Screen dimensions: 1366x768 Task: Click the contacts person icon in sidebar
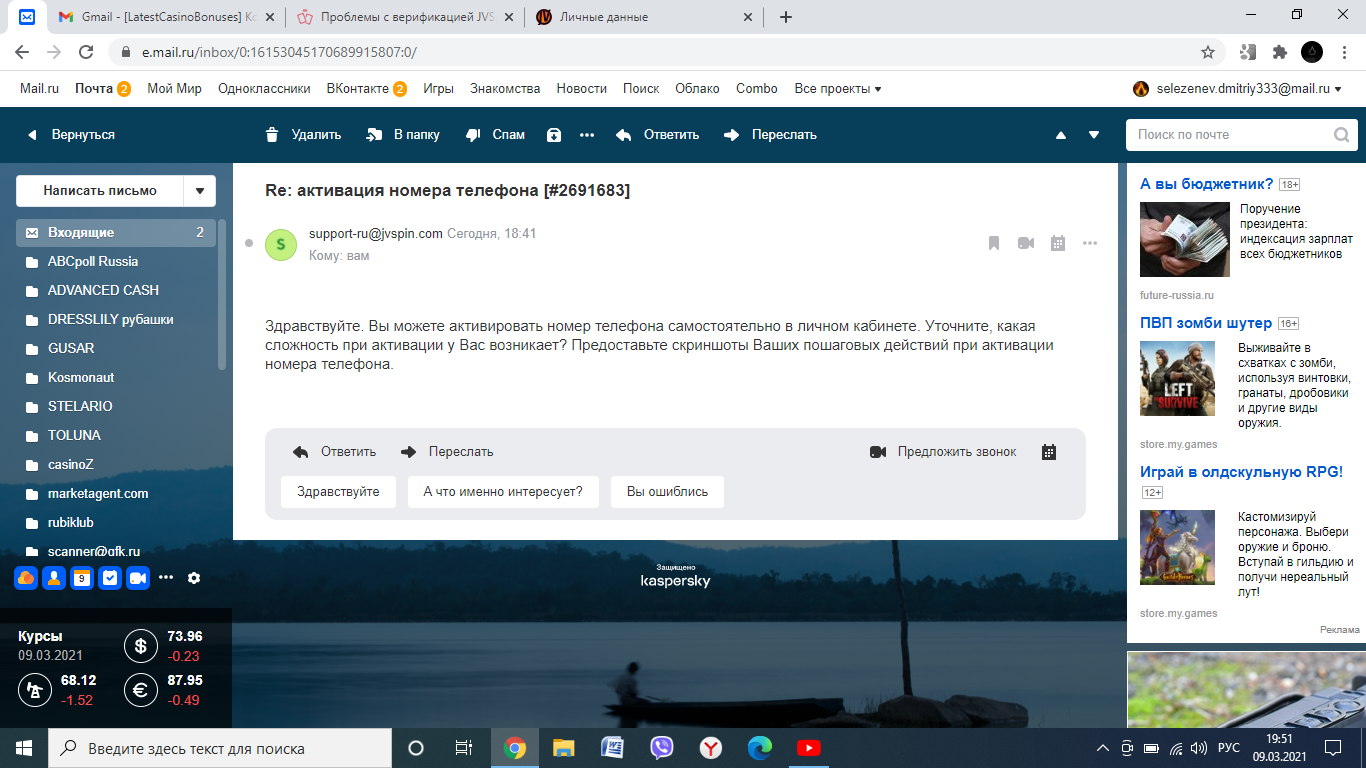coord(54,577)
